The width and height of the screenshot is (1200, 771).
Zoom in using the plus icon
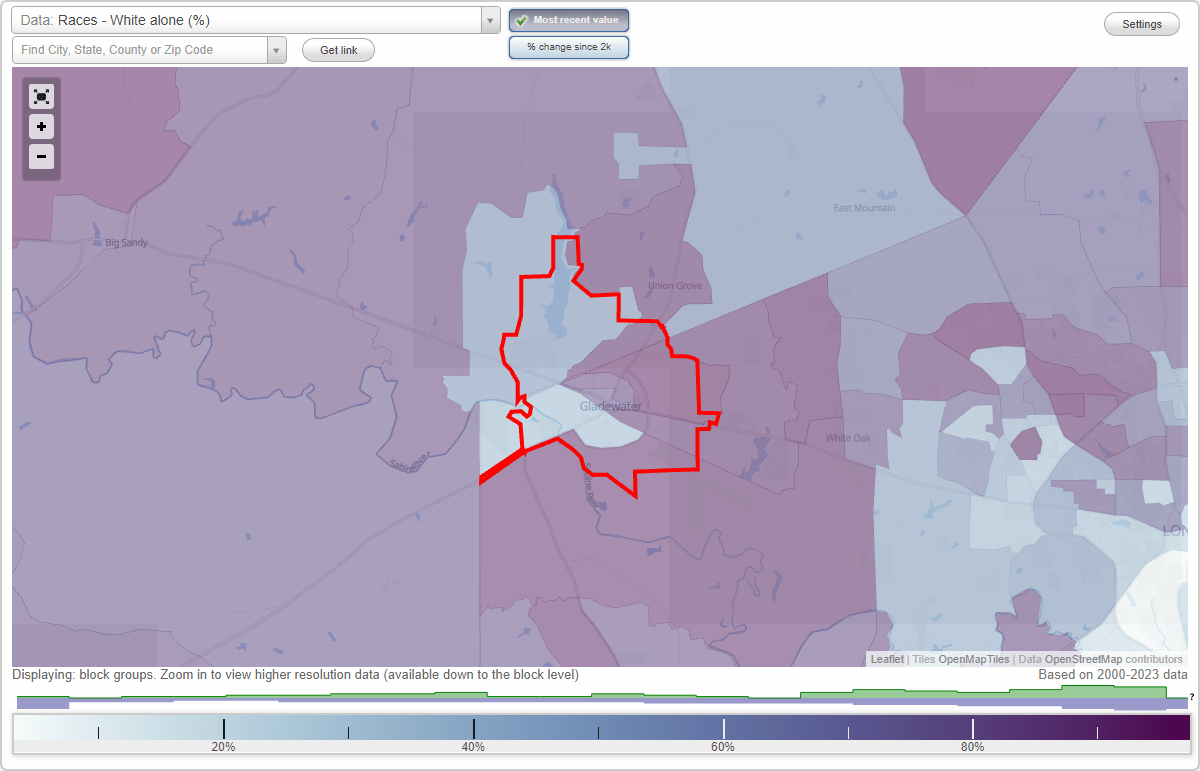click(x=41, y=126)
